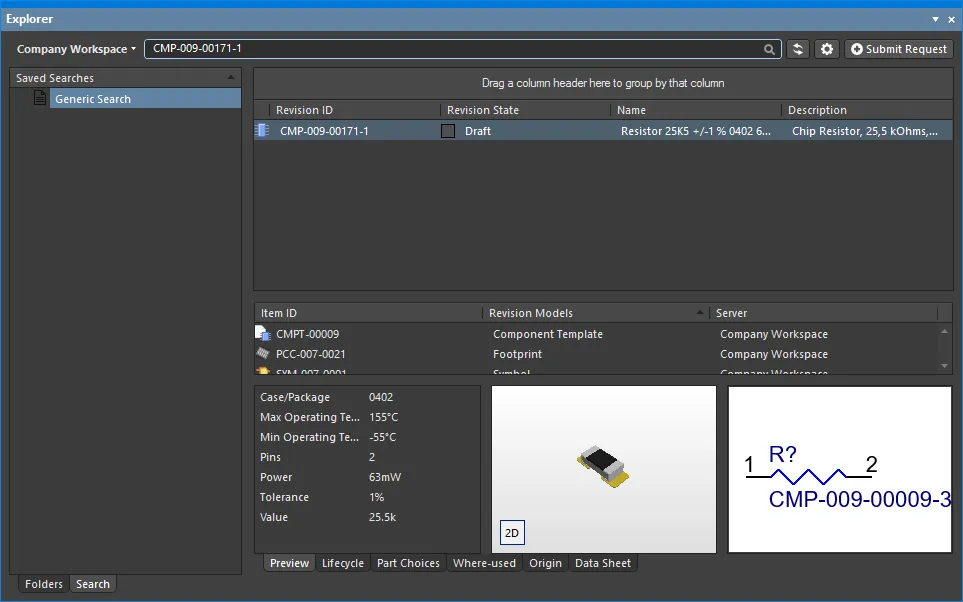963x602 pixels.
Task: Open the Part Choices tab
Action: (408, 563)
